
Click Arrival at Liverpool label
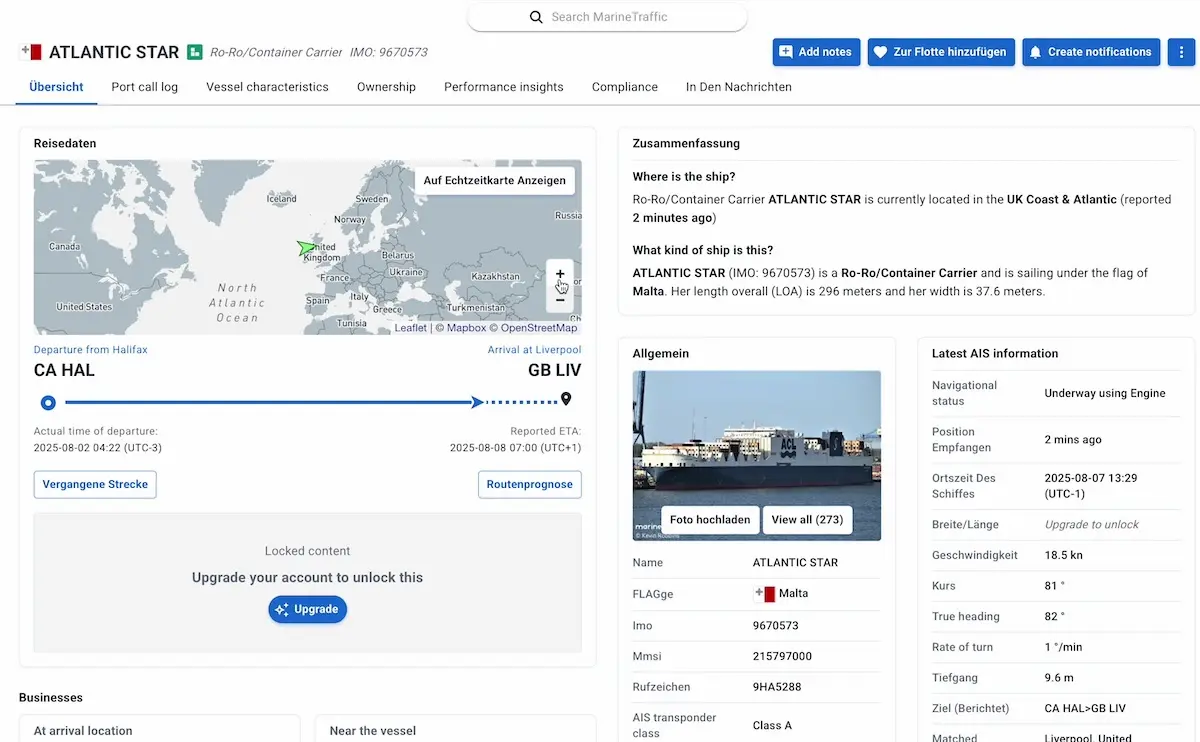tap(533, 350)
